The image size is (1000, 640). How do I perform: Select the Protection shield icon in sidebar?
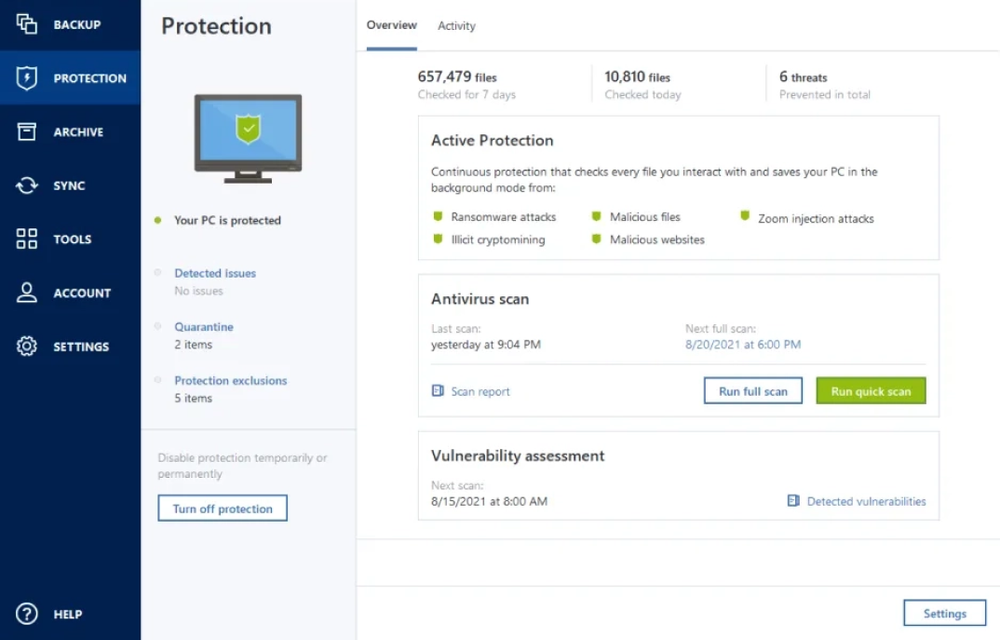click(24, 78)
